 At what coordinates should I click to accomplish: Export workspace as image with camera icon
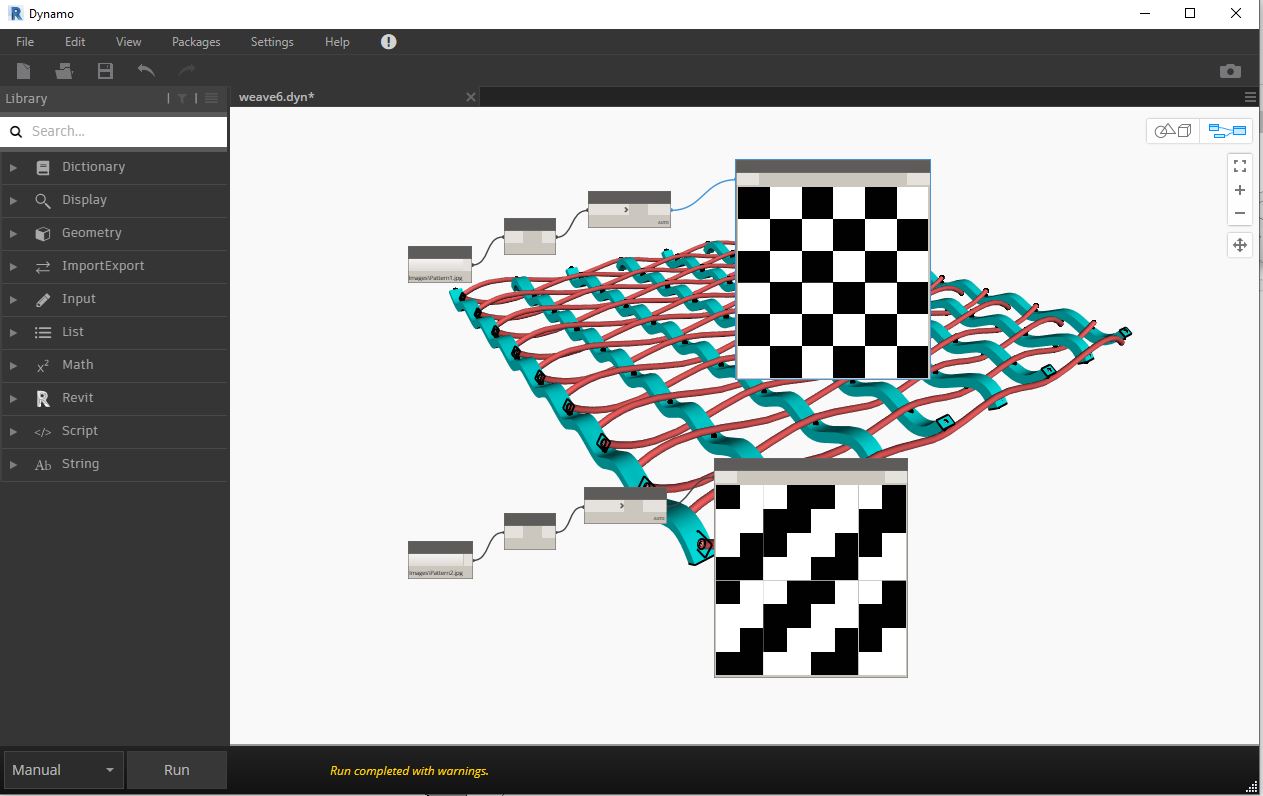click(1230, 71)
